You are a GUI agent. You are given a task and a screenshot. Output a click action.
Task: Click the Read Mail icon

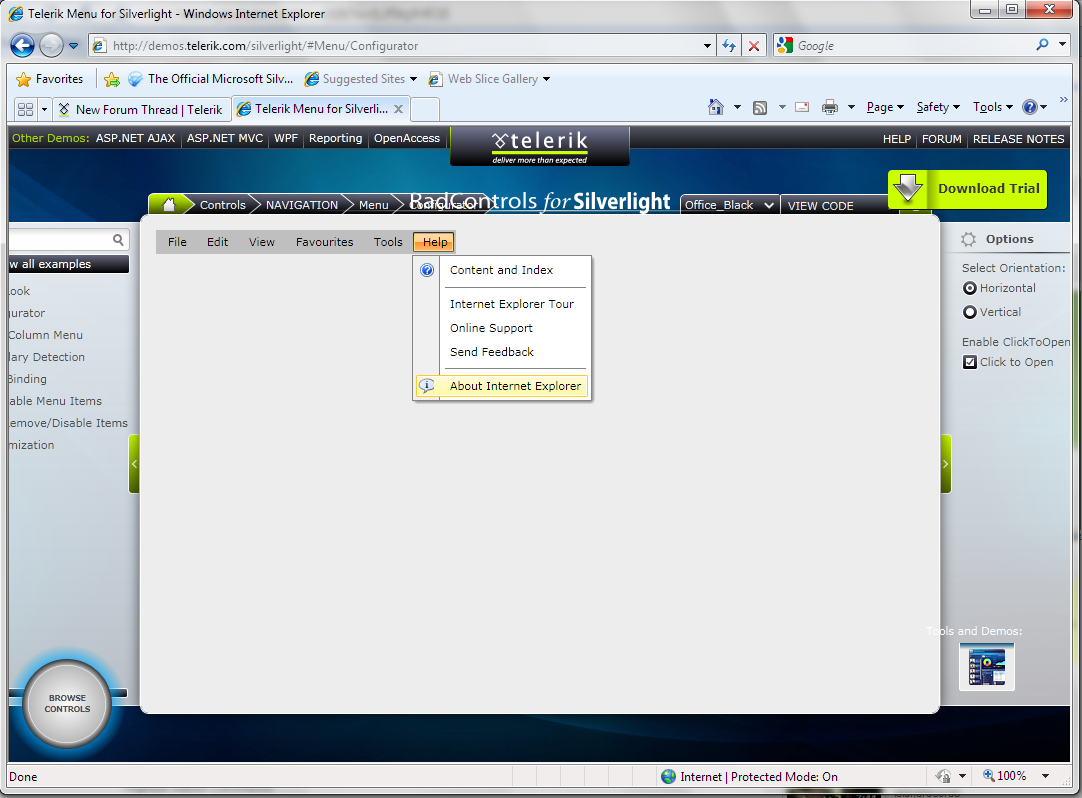(x=802, y=107)
